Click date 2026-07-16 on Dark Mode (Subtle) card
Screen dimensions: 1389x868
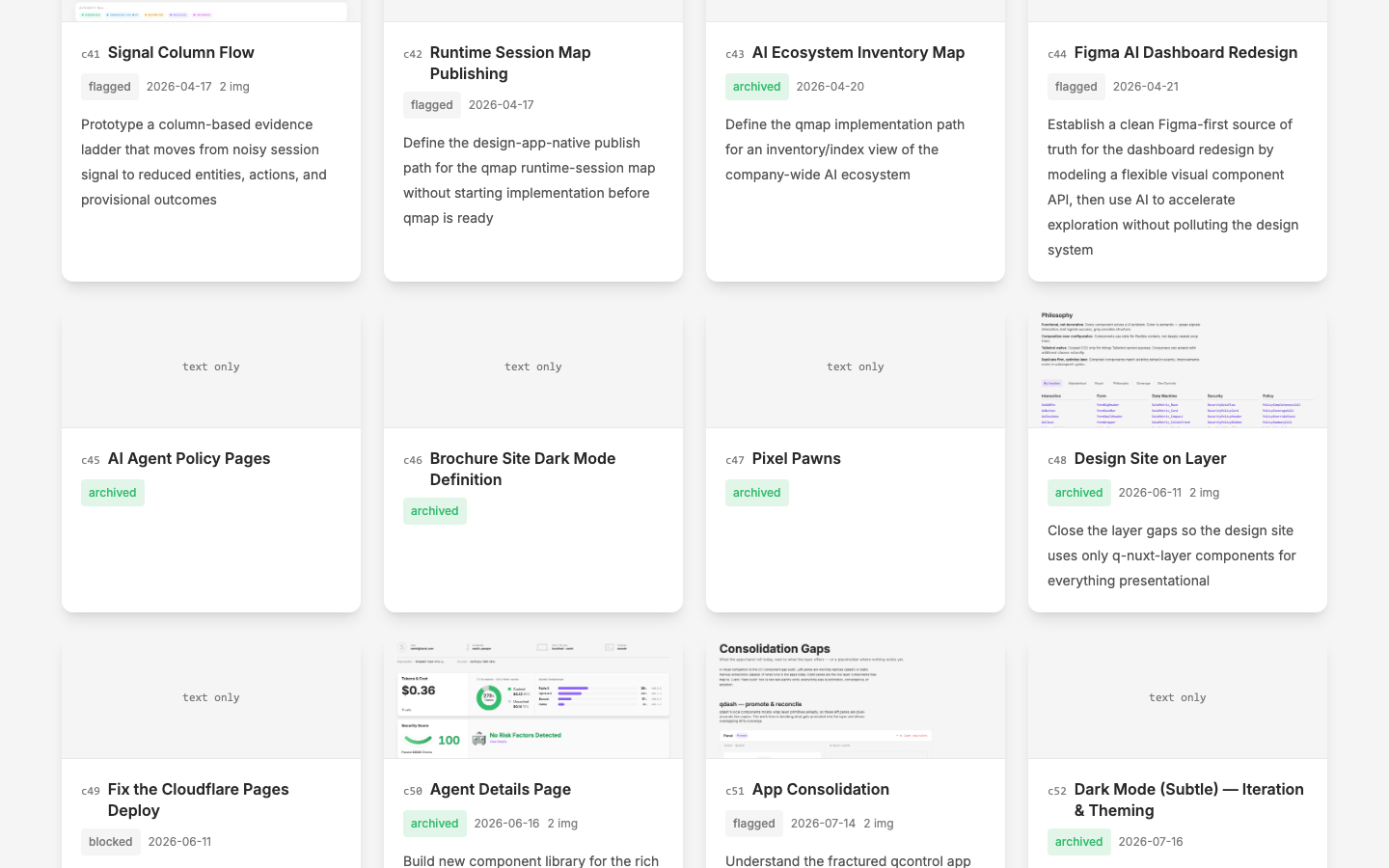coord(1151,842)
